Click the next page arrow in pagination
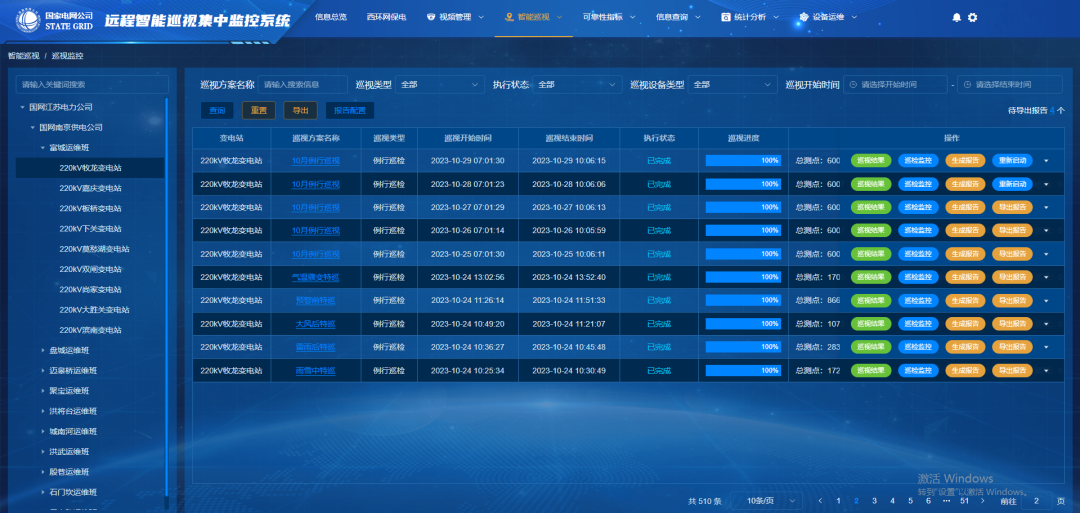Viewport: 1080px width, 513px height. [x=982, y=500]
